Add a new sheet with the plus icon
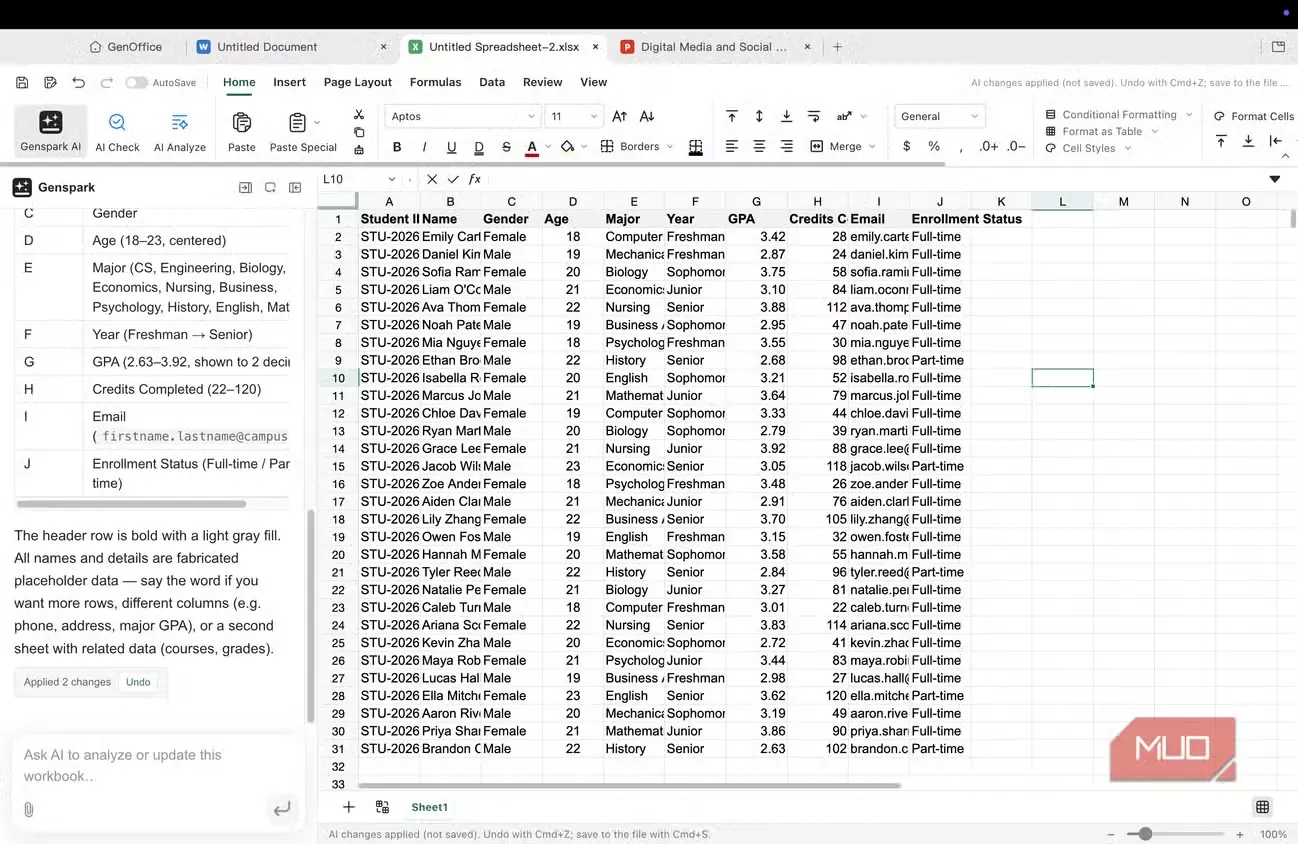Image resolution: width=1298 pixels, height=844 pixels. click(348, 807)
